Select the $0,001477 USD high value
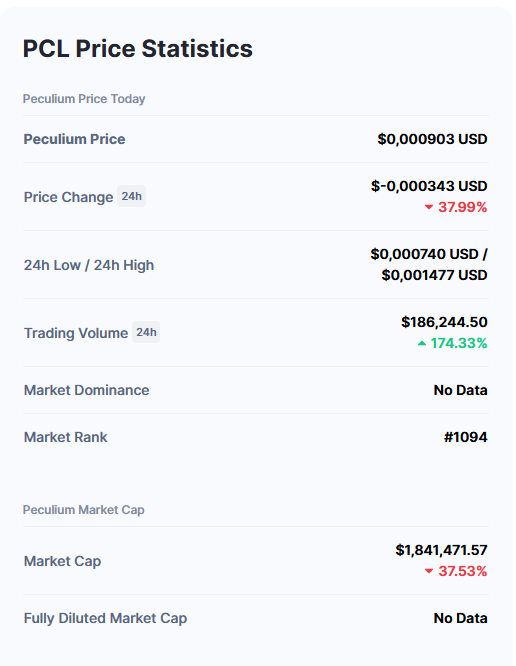 coord(434,275)
